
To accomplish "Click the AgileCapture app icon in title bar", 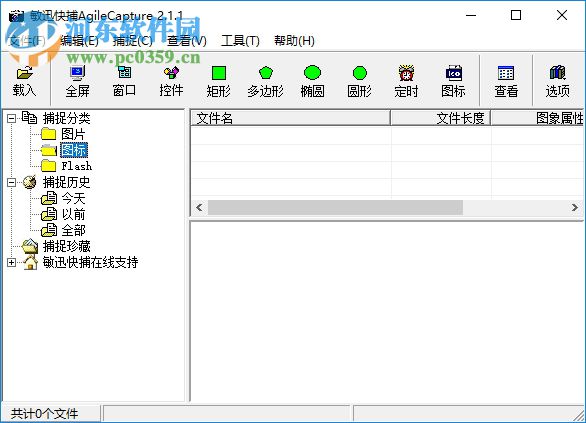I will (x=16, y=16).
